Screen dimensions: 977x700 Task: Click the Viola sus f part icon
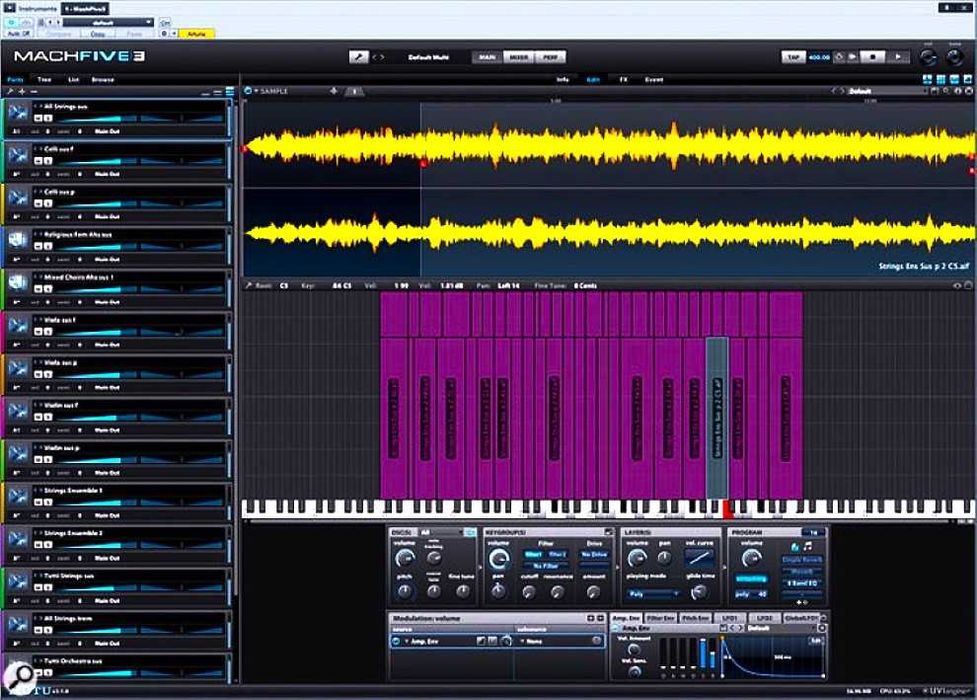pos(18,325)
